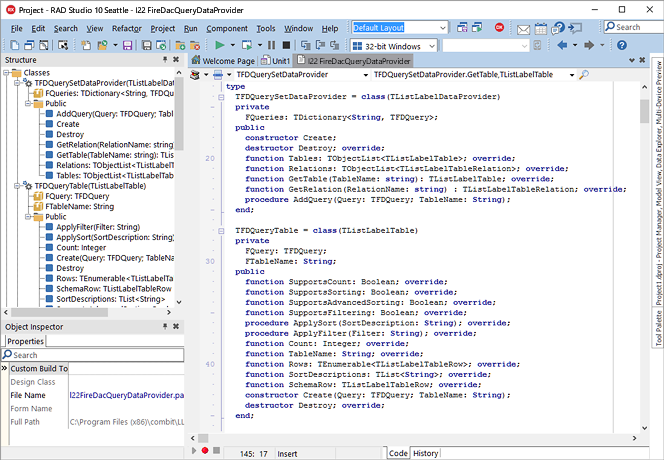664x460 pixels.
Task: Click the Step Over debug icon
Action: click(x=321, y=45)
